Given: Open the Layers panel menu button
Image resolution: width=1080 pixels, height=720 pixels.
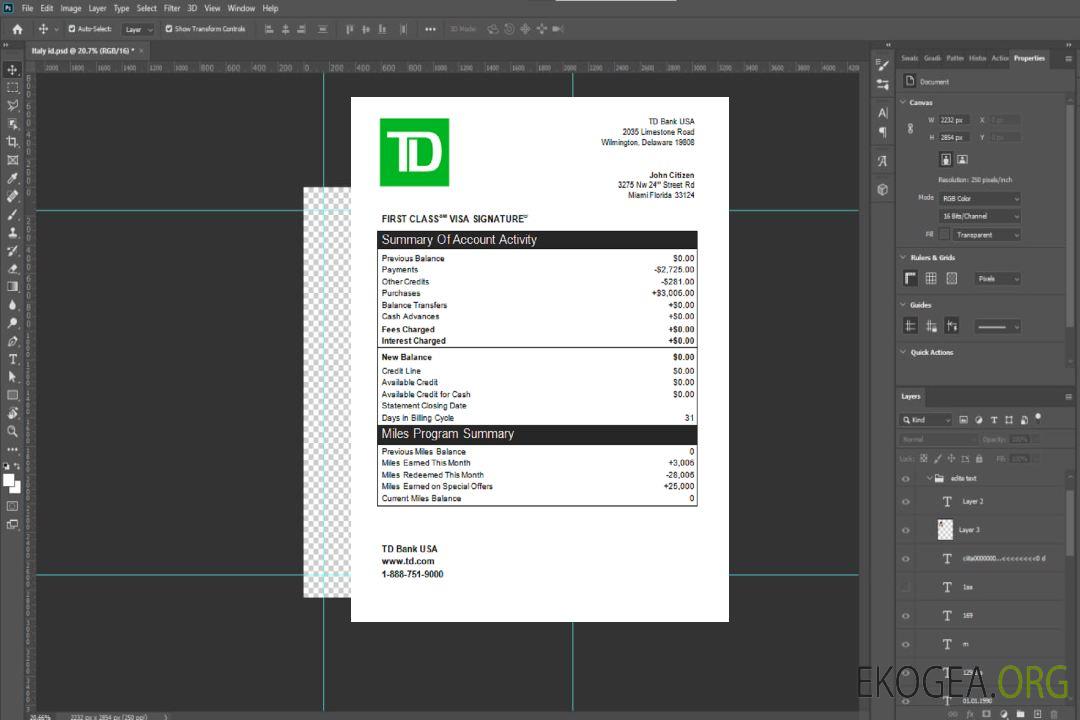Looking at the screenshot, I should tap(1068, 397).
